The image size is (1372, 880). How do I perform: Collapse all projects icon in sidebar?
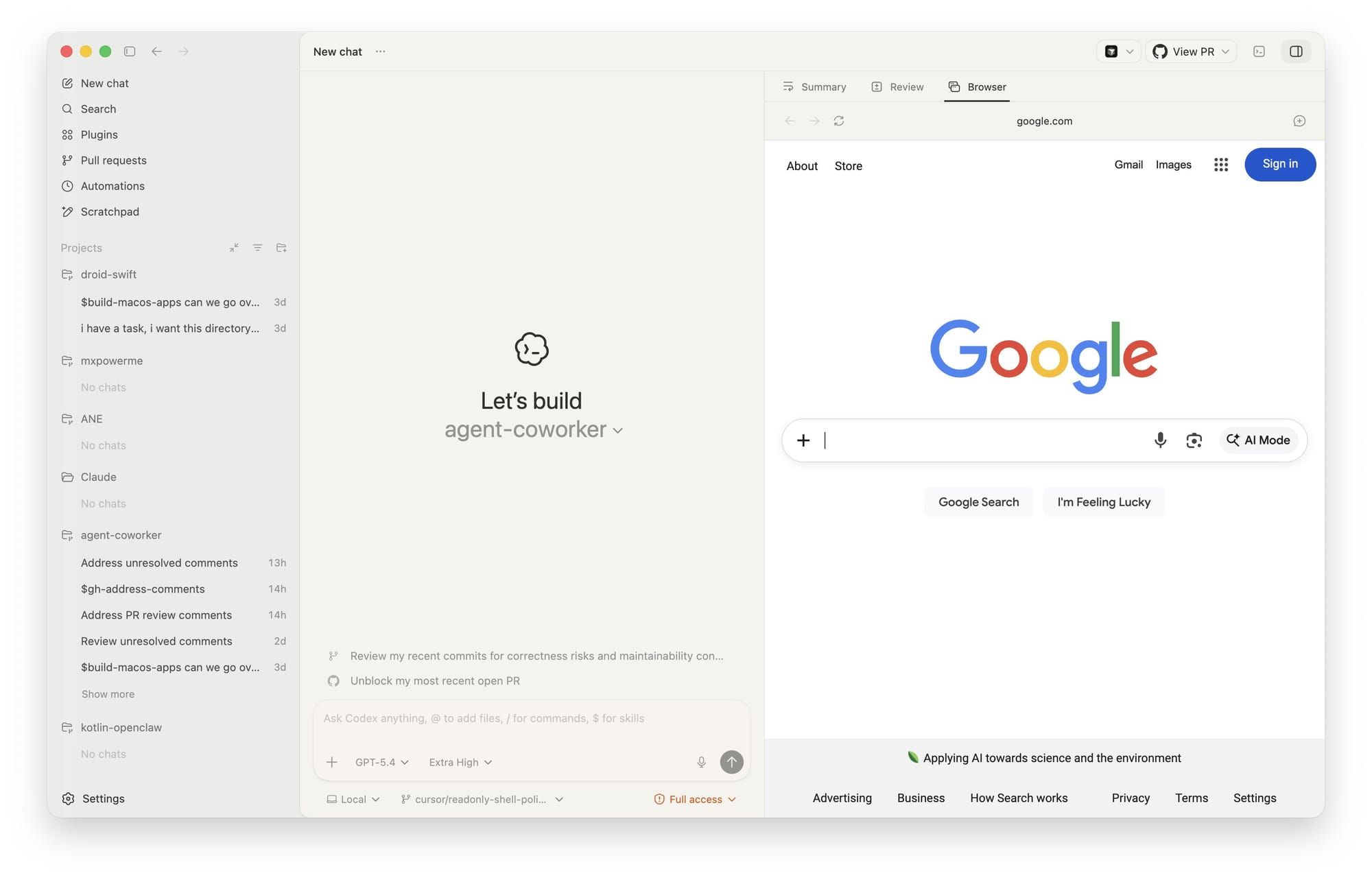[x=234, y=248]
